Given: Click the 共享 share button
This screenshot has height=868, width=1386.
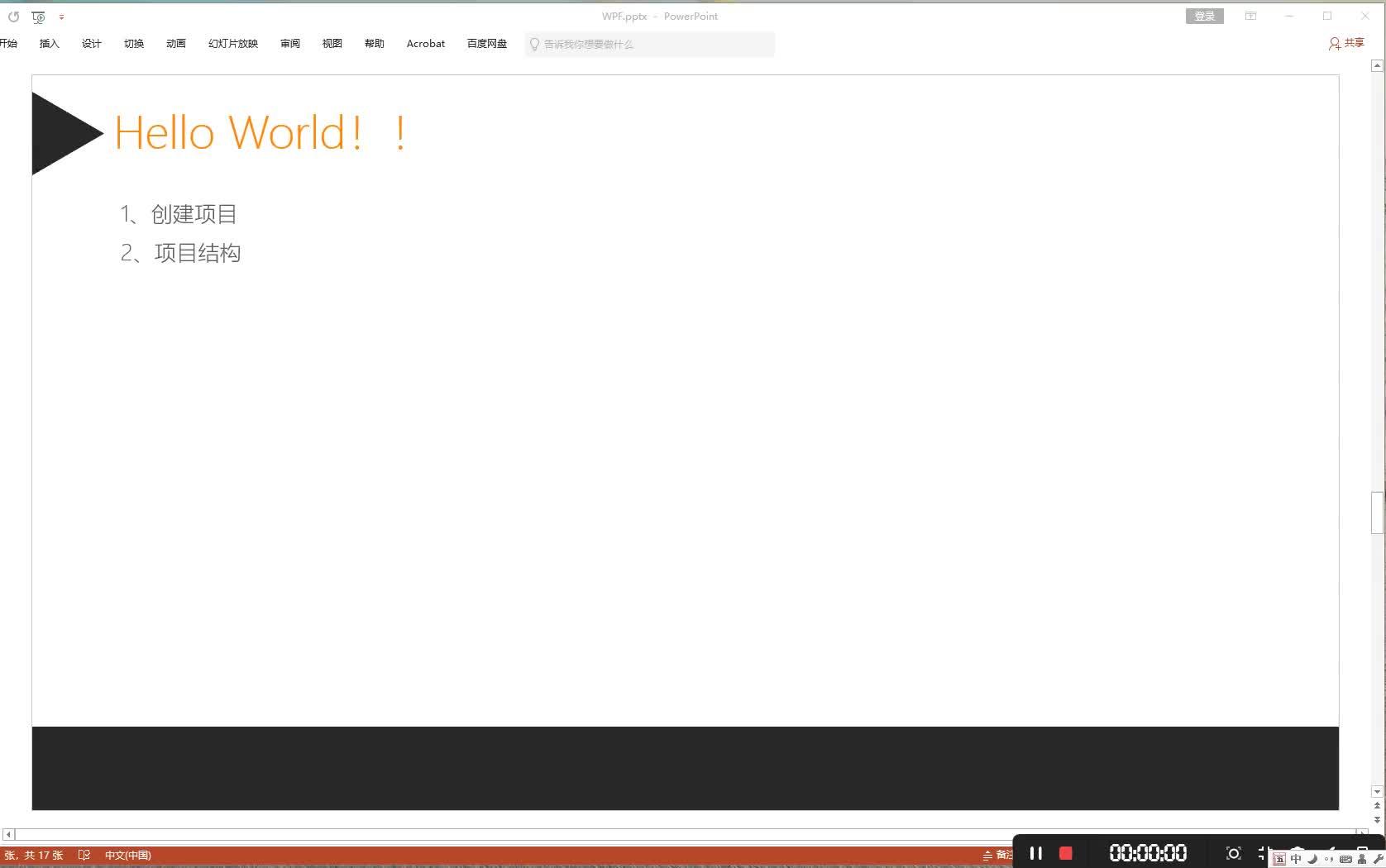Looking at the screenshot, I should 1346,43.
